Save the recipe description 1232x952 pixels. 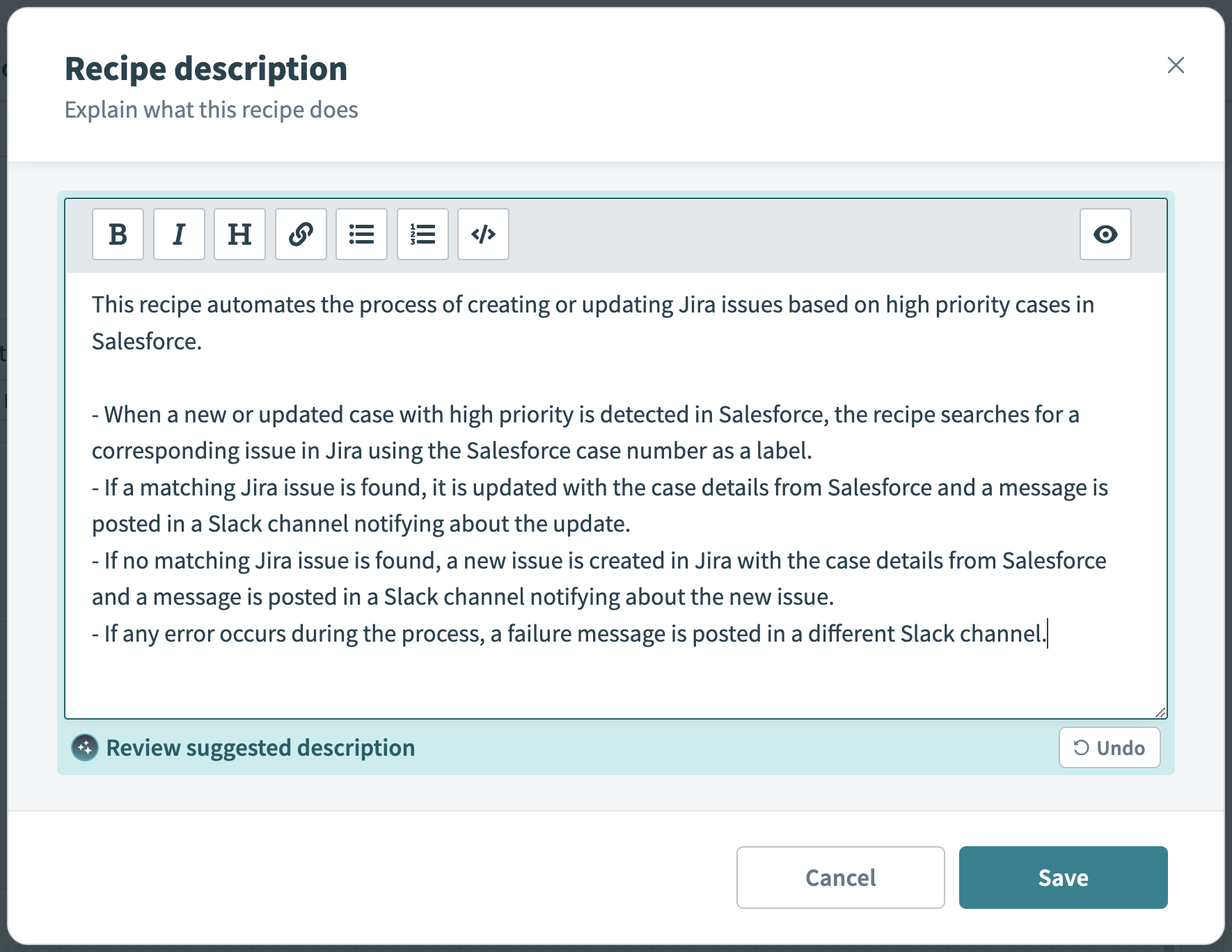pyautogui.click(x=1063, y=878)
